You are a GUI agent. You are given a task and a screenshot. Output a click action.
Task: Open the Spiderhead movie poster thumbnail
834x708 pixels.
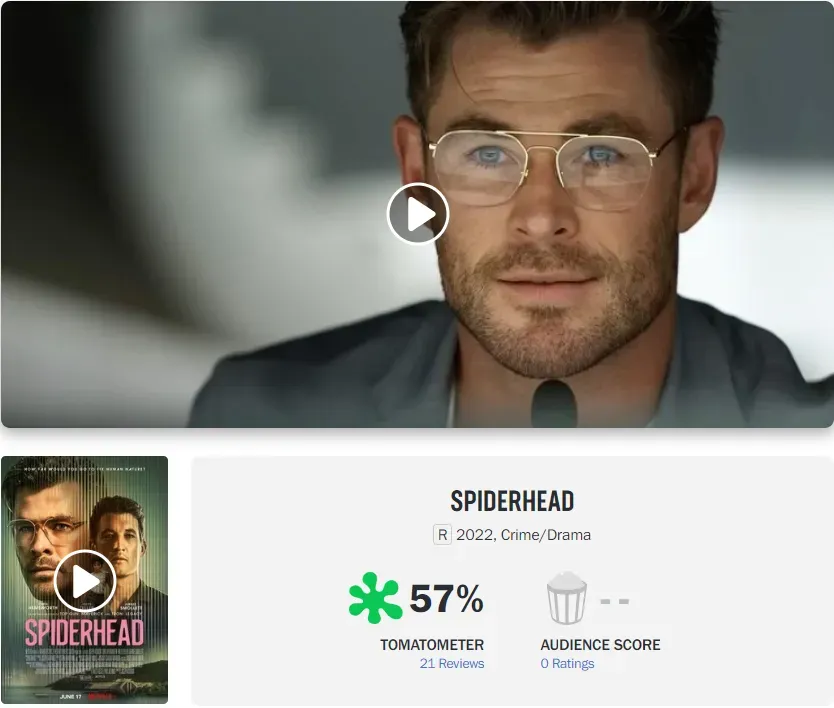[x=85, y=580]
